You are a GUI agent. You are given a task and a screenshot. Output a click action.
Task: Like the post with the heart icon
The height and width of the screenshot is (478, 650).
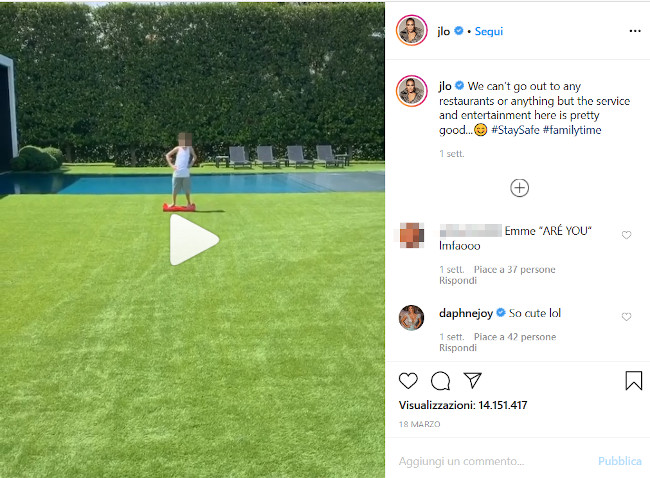coord(408,381)
